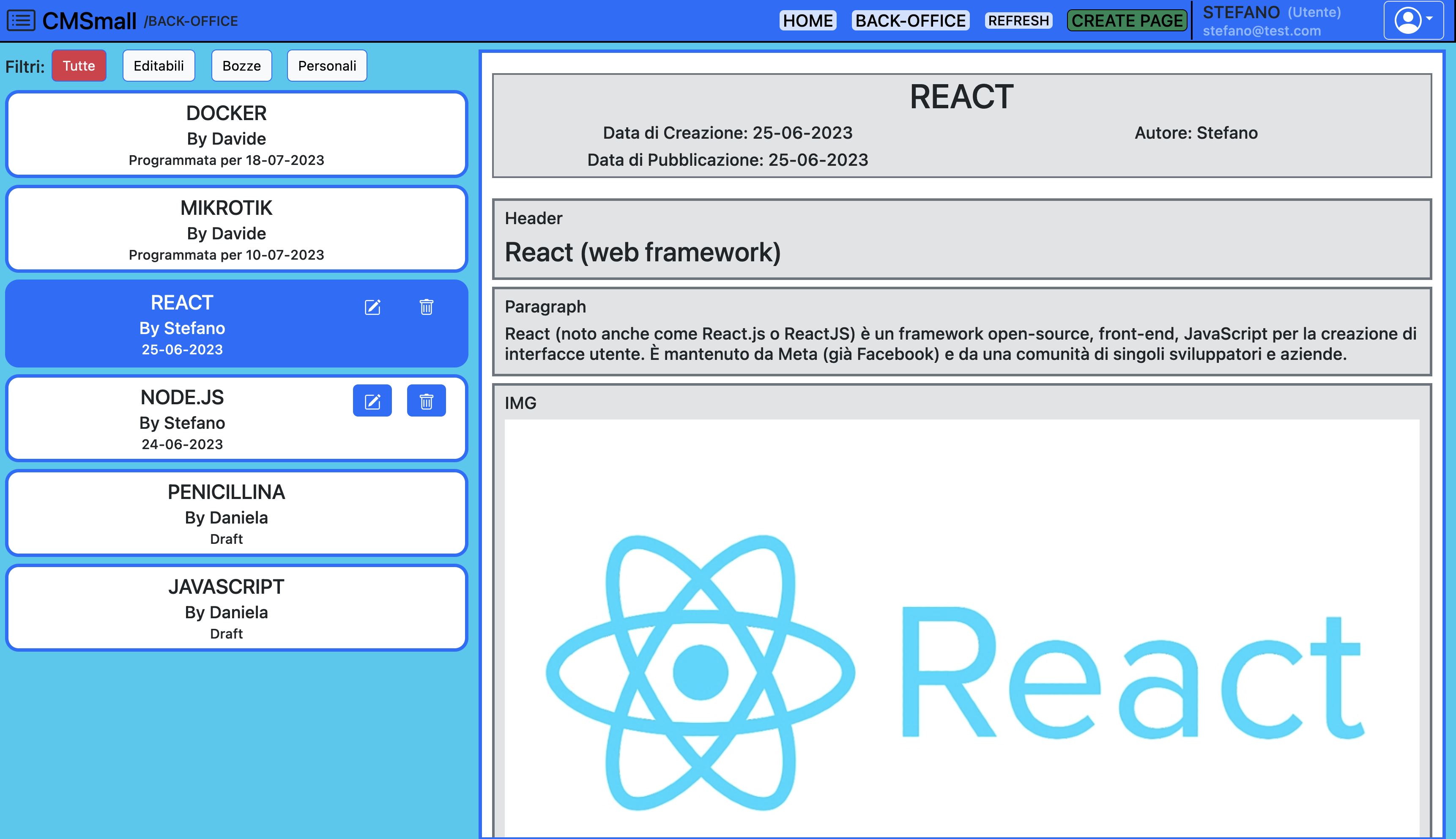1456x839 pixels.
Task: Click the 'Programmata per 10-07-2023' text
Action: click(x=226, y=255)
